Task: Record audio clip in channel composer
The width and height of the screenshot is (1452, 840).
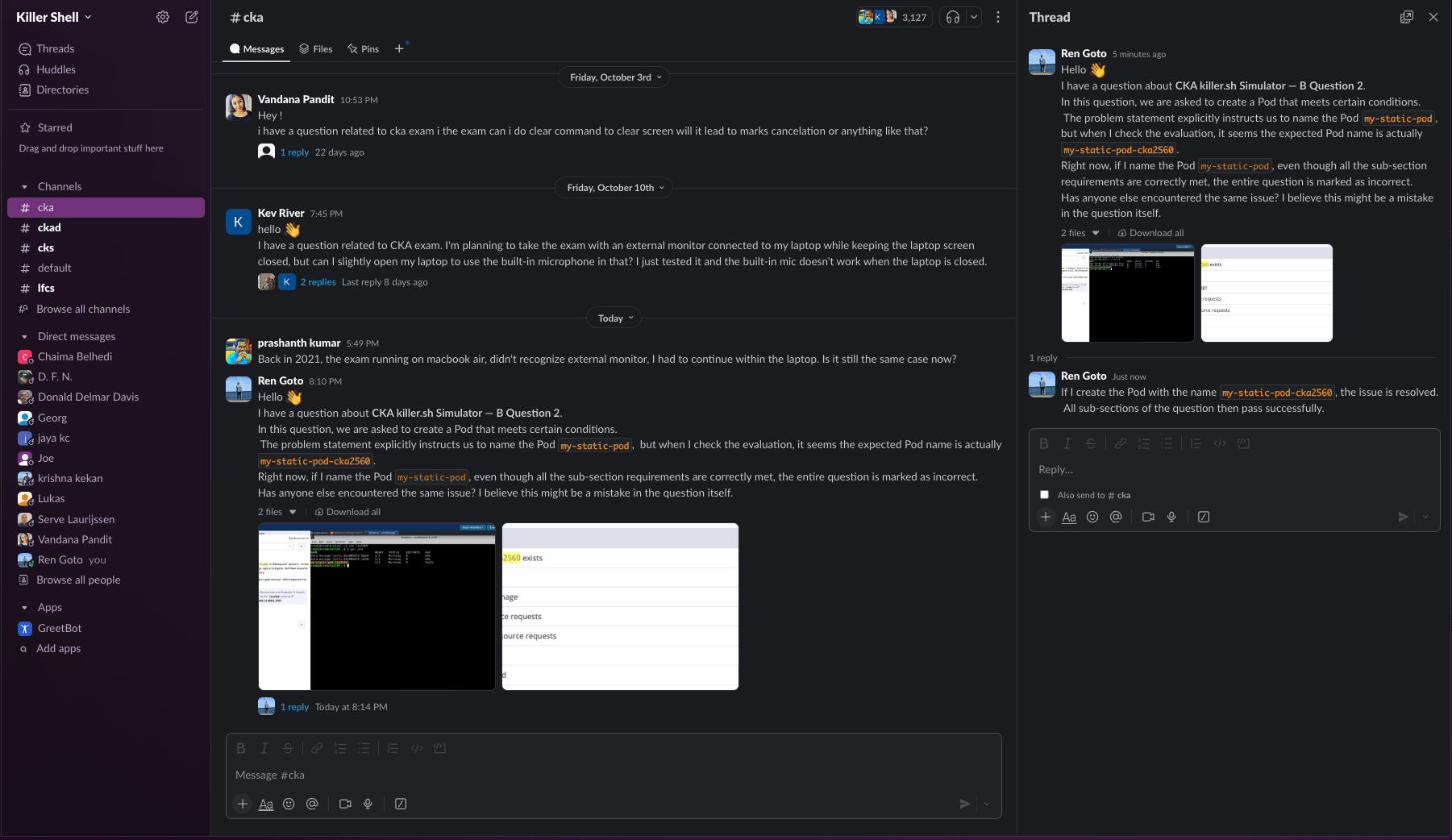Action: [368, 804]
